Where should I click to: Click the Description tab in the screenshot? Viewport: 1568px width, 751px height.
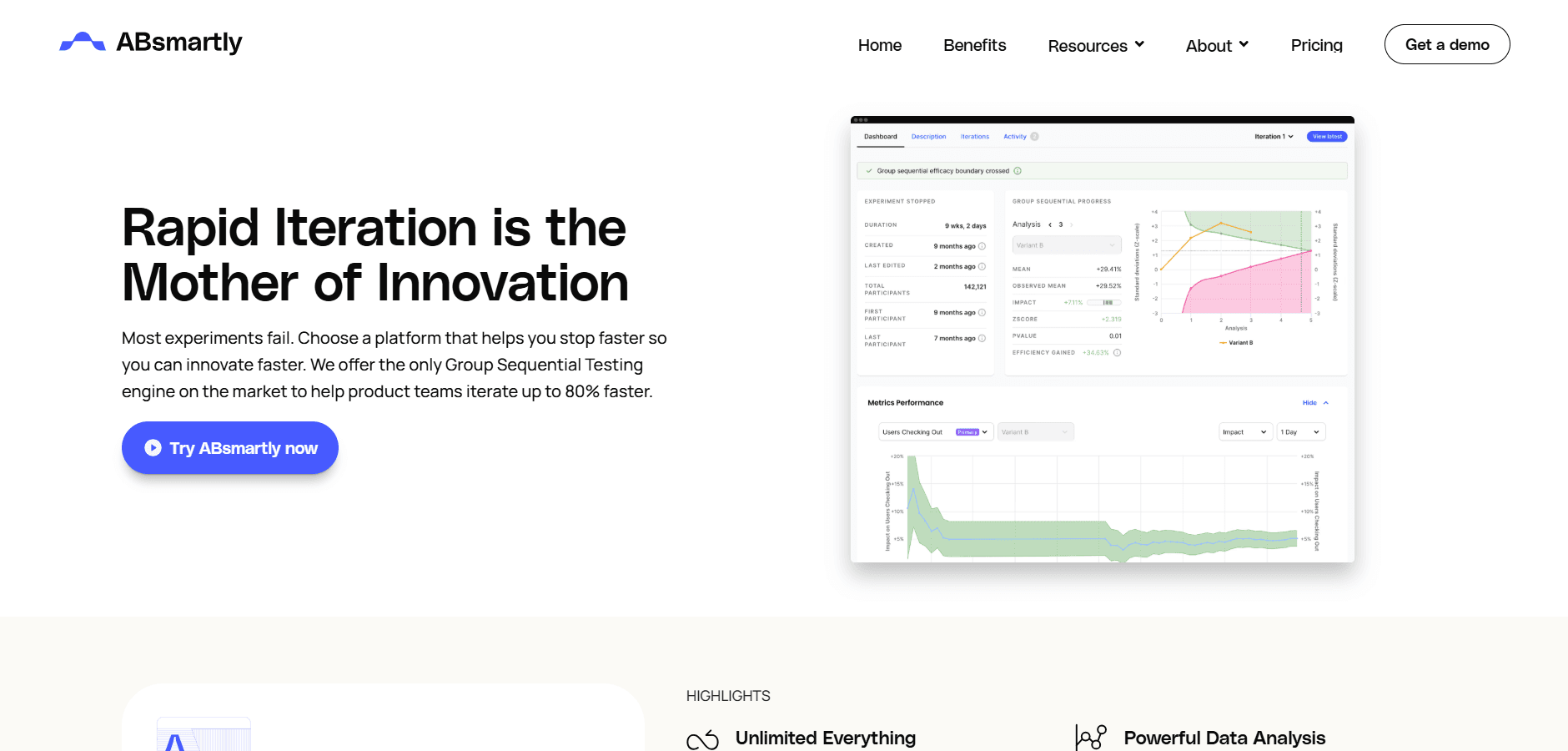928,137
